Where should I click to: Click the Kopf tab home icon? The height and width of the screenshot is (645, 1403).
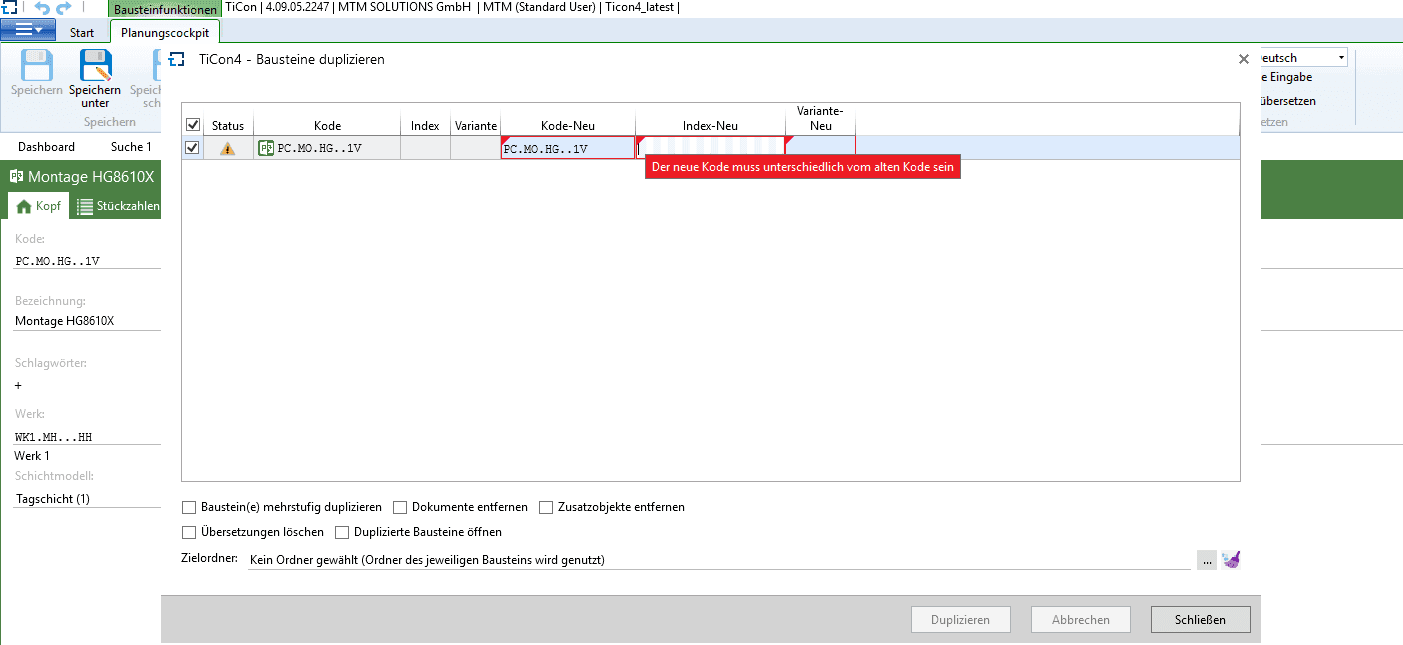(25, 207)
